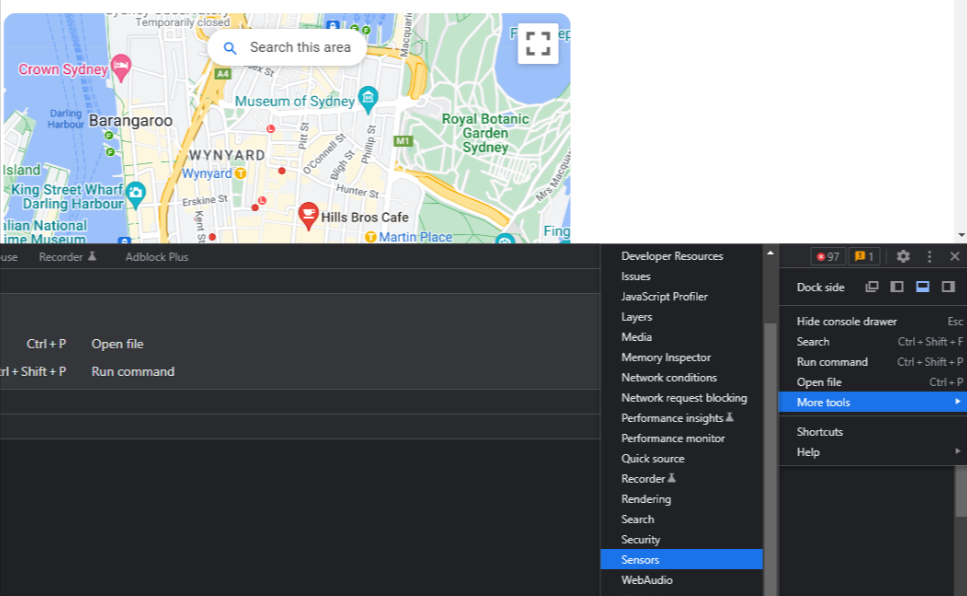Viewport: 967px width, 596px height.
Task: Click the submenu vertical scrollbar thumb
Action: coord(770,459)
